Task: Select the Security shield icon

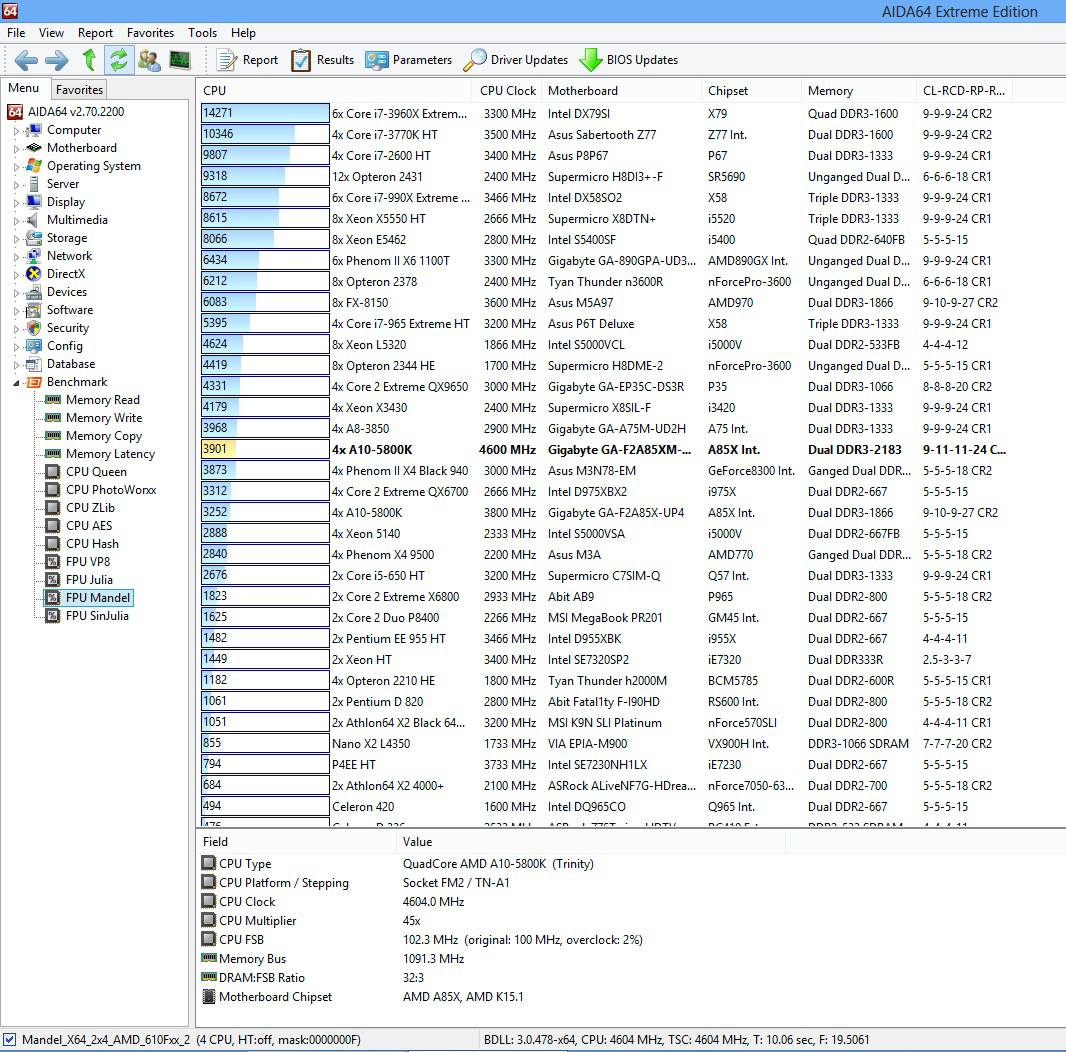Action: [x=33, y=328]
